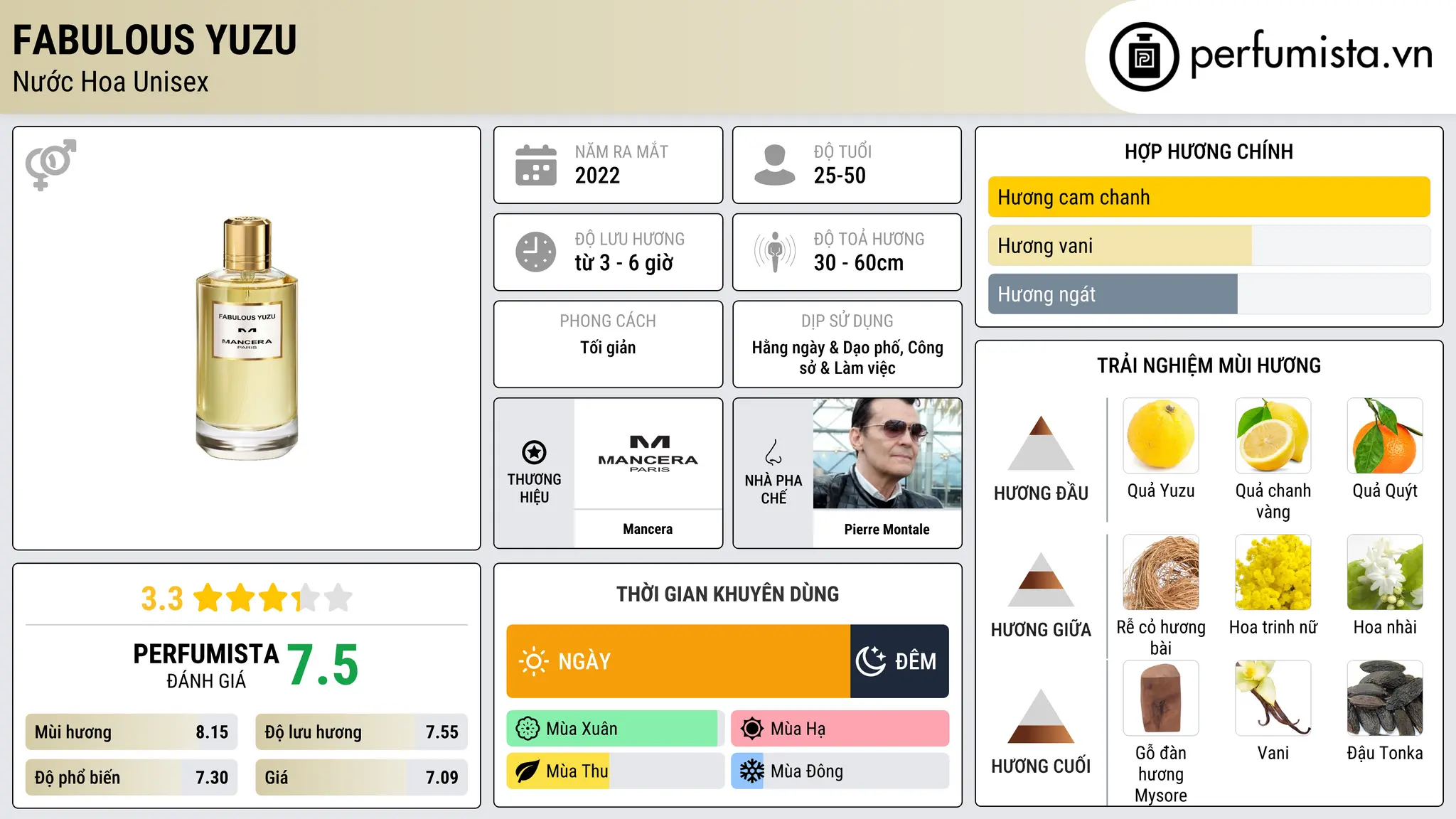Click the projection value 30 - 60cm

tap(859, 263)
